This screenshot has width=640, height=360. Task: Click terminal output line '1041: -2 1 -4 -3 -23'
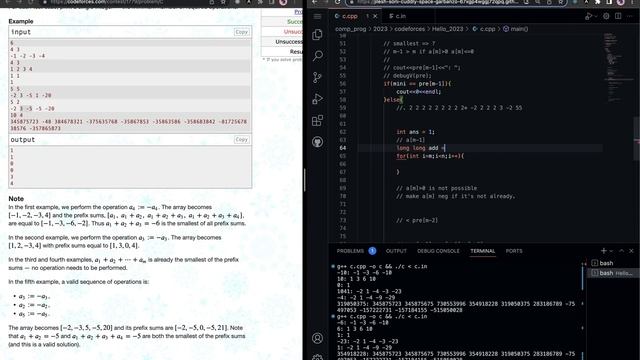click(369, 291)
